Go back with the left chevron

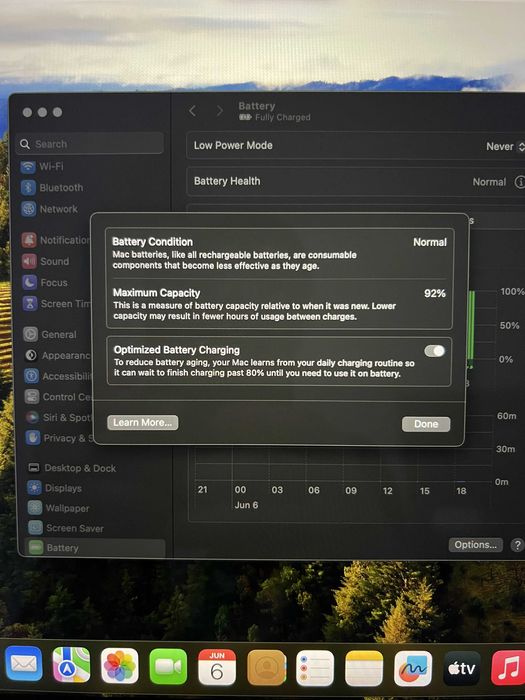(192, 111)
